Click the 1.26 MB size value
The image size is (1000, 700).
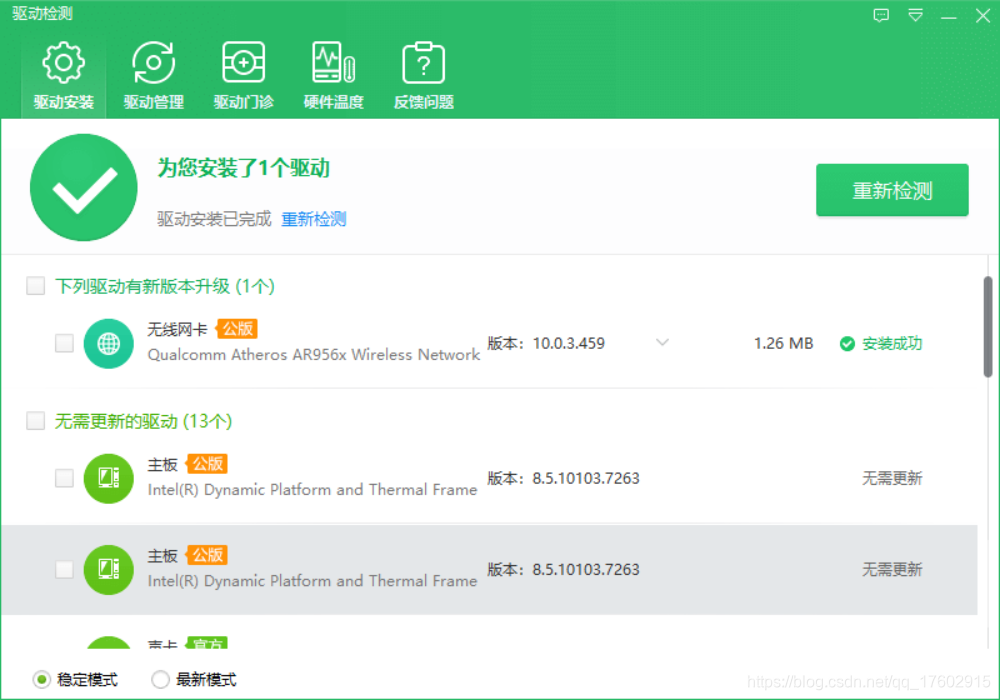(x=783, y=344)
